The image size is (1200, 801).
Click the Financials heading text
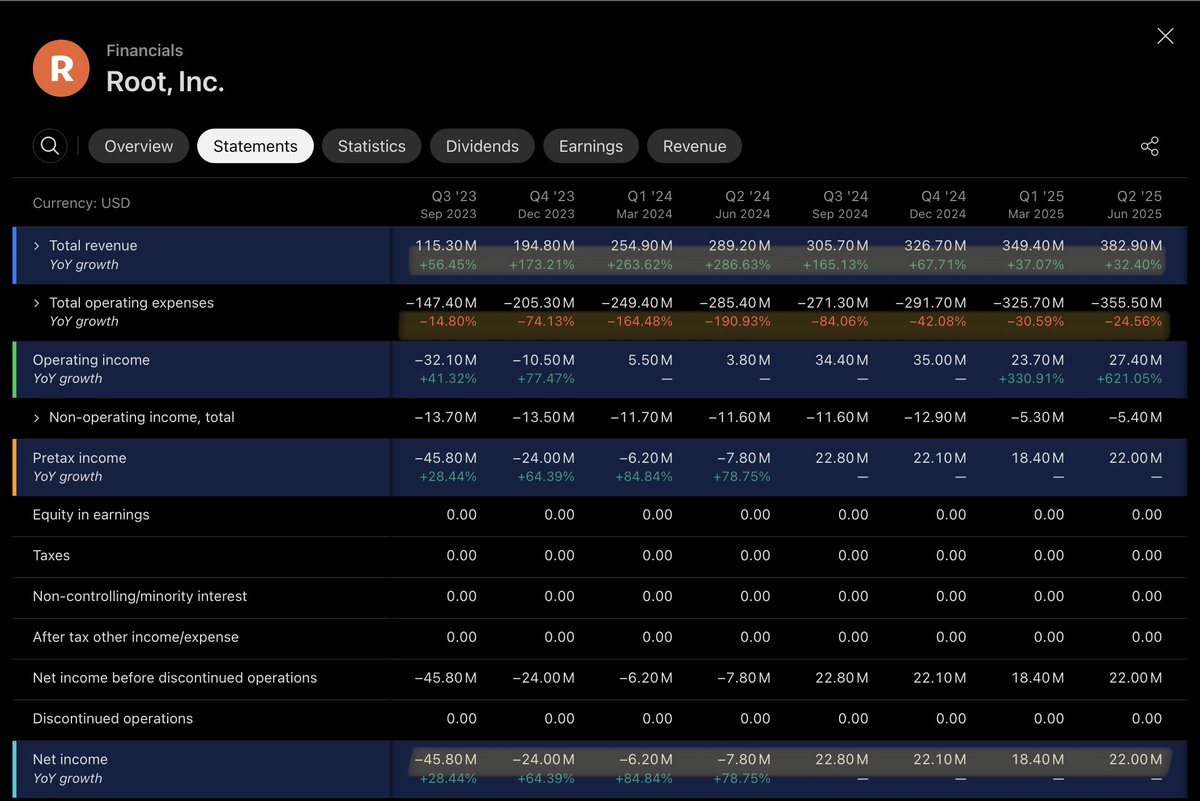[x=144, y=50]
